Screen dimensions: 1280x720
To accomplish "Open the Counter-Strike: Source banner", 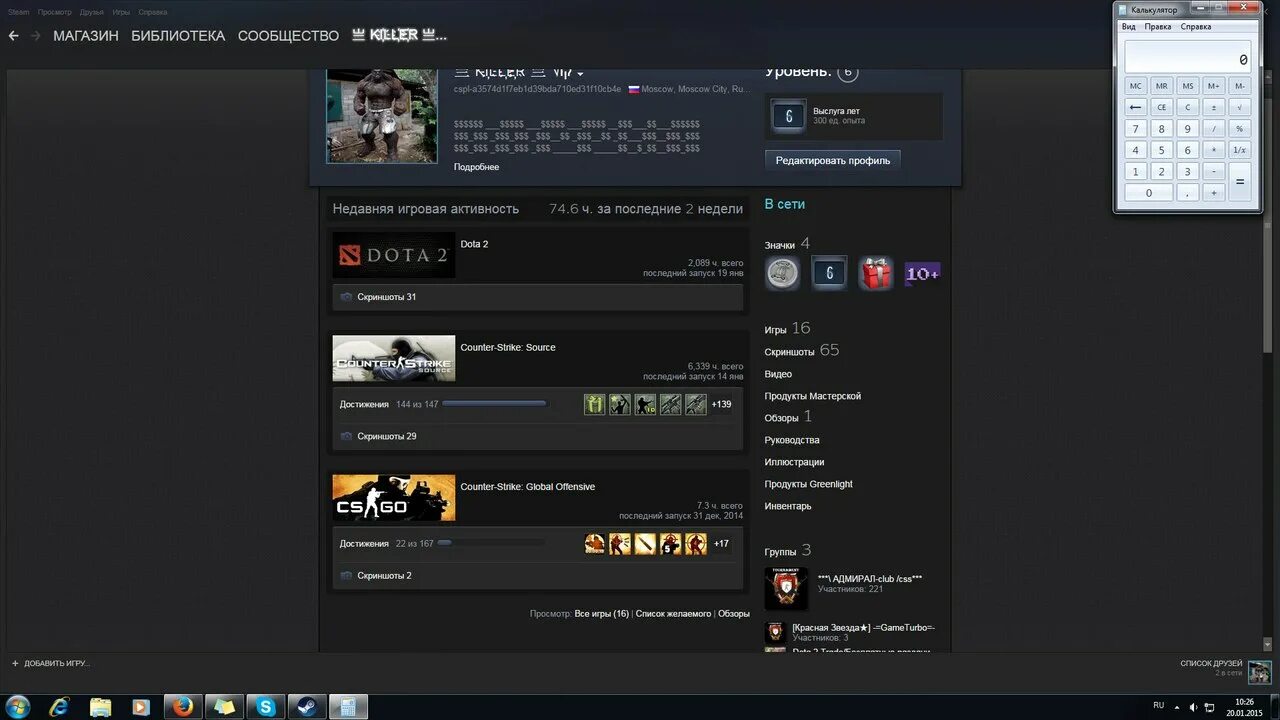I will pos(394,358).
